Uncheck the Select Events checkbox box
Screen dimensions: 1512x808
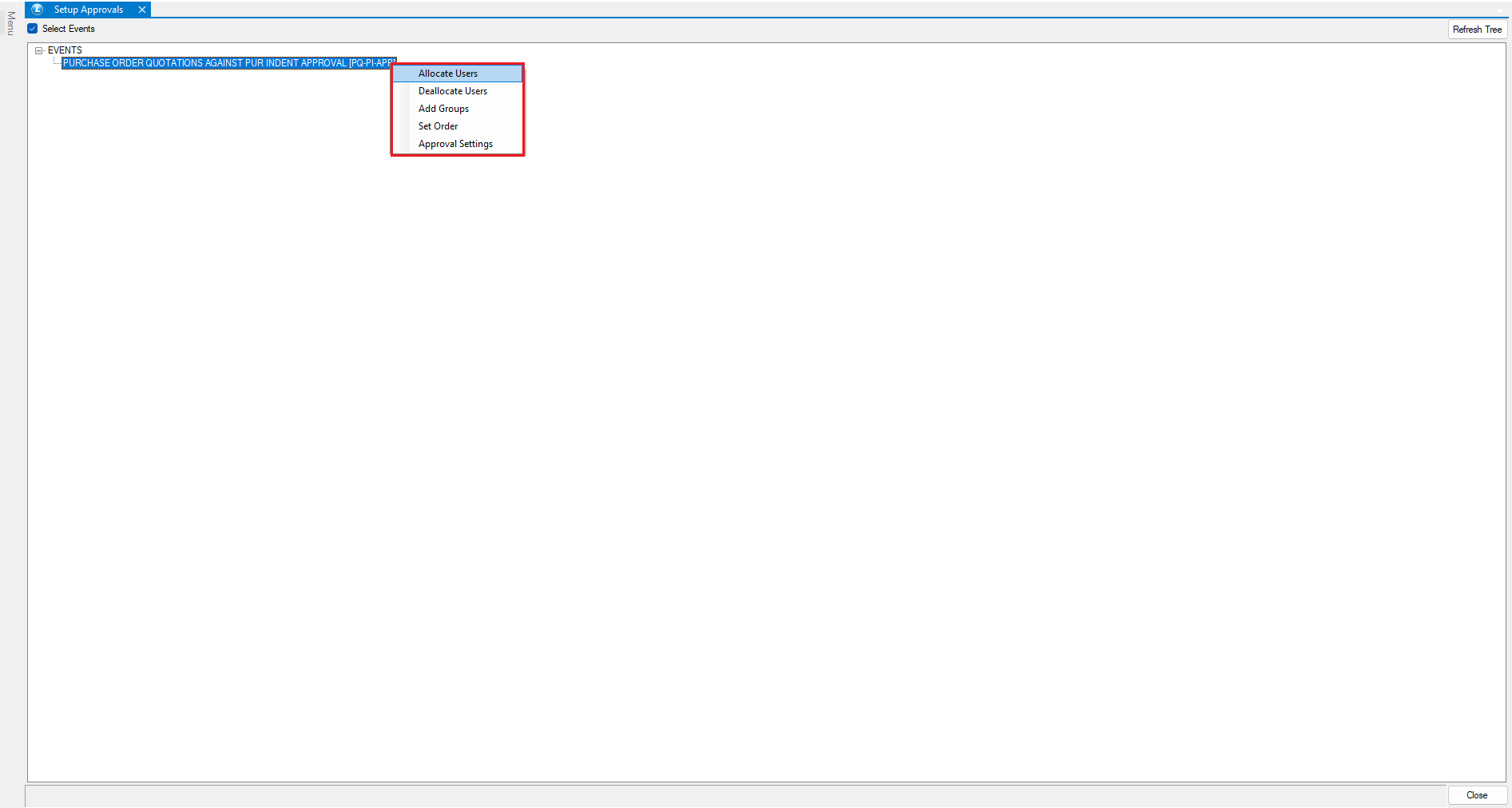click(x=33, y=29)
